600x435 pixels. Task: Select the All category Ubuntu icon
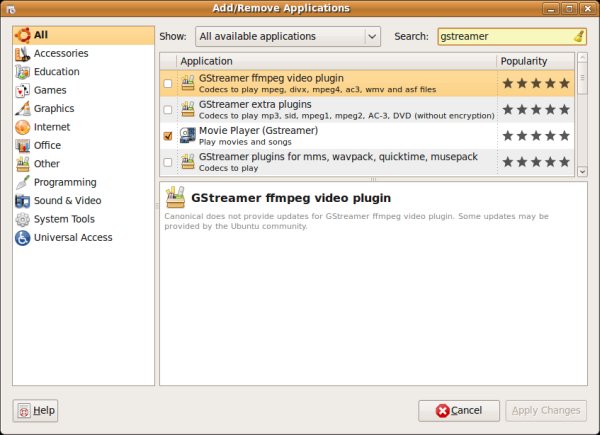(23, 35)
